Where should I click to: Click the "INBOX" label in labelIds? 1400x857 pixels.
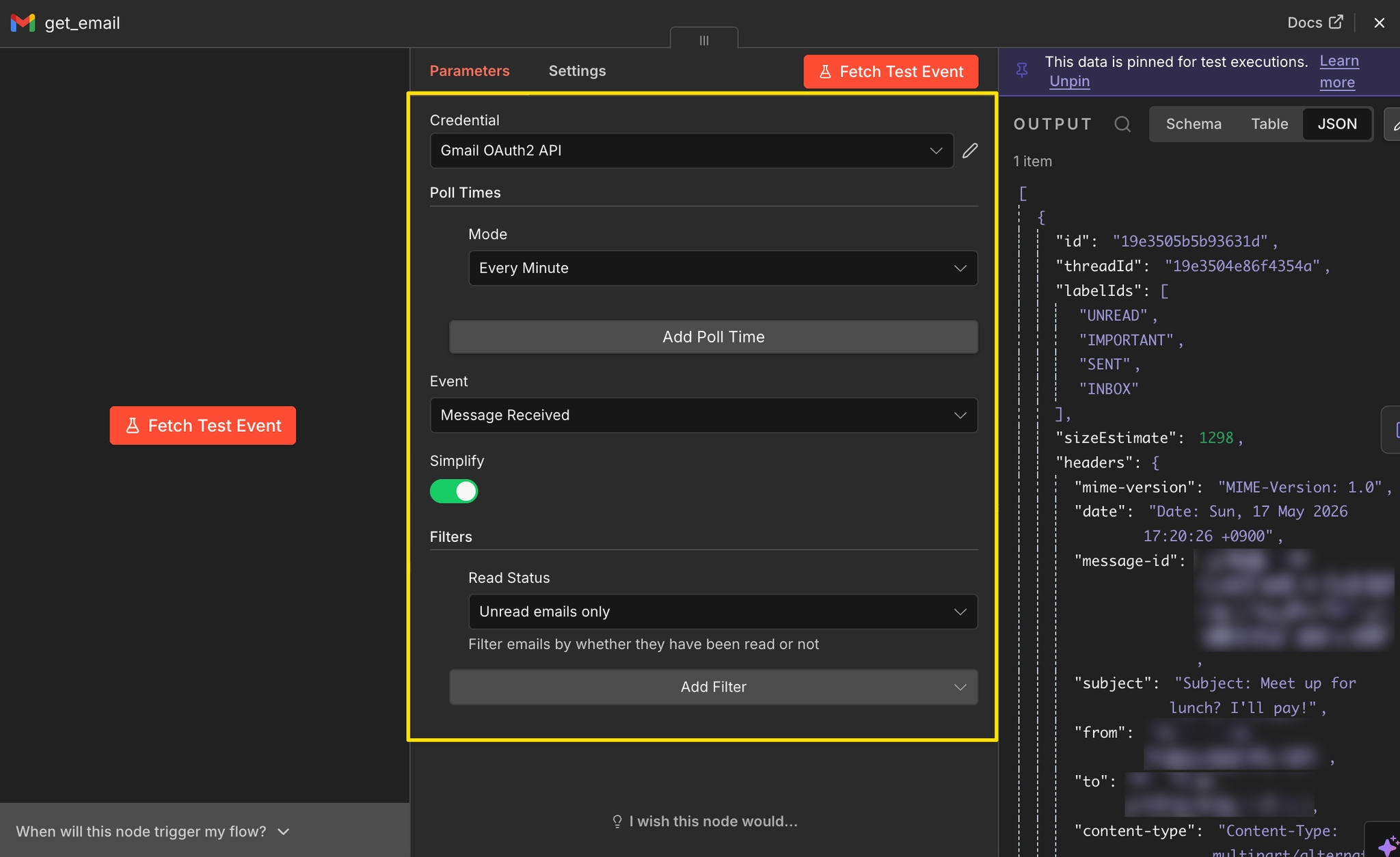point(1108,389)
